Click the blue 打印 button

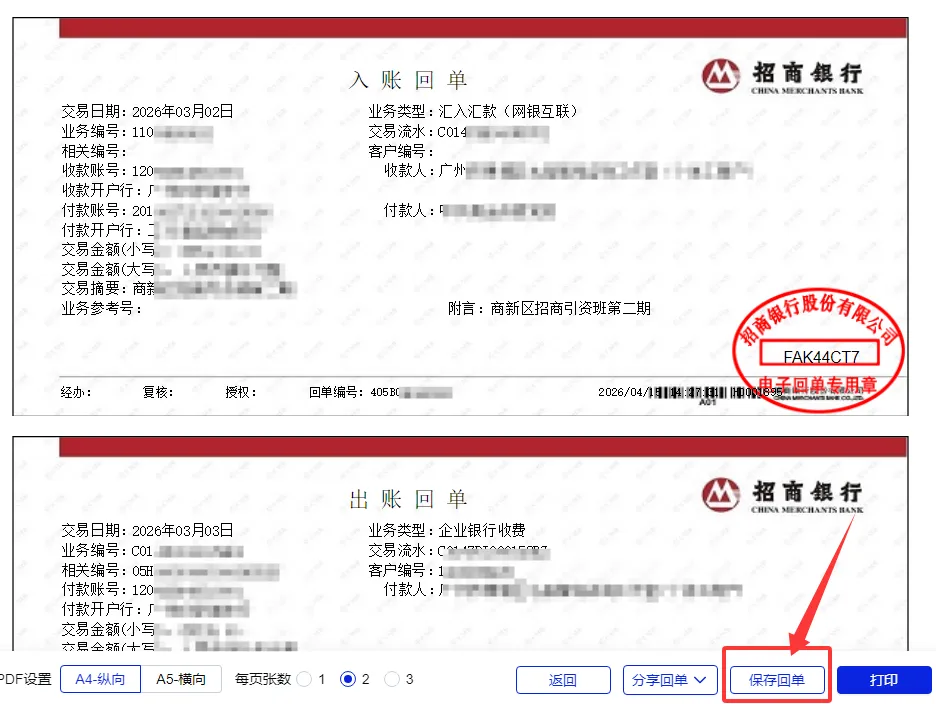coord(883,680)
